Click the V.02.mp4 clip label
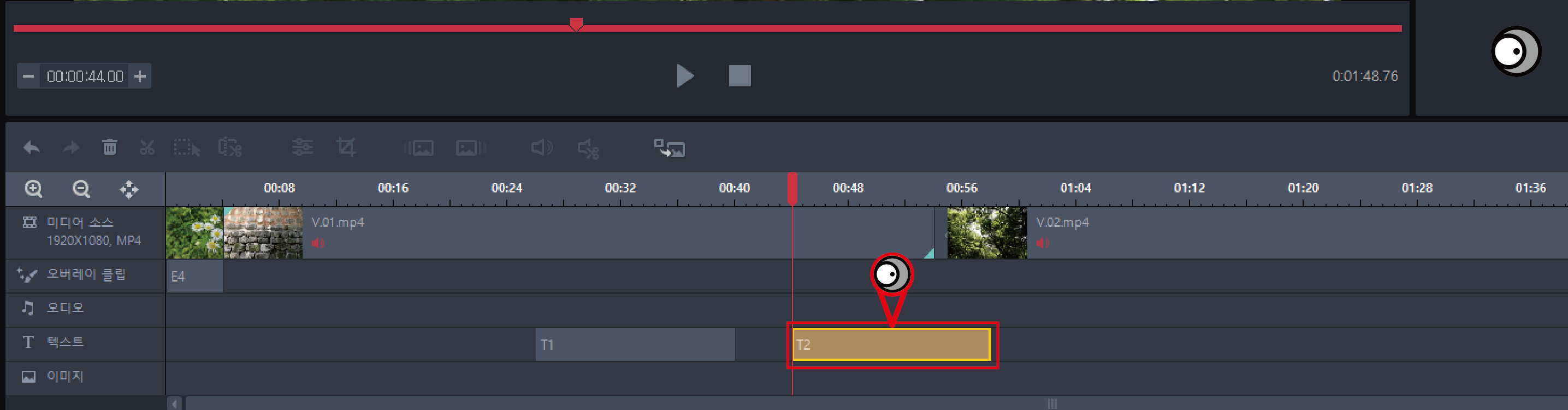1568x410 pixels. [x=1063, y=222]
